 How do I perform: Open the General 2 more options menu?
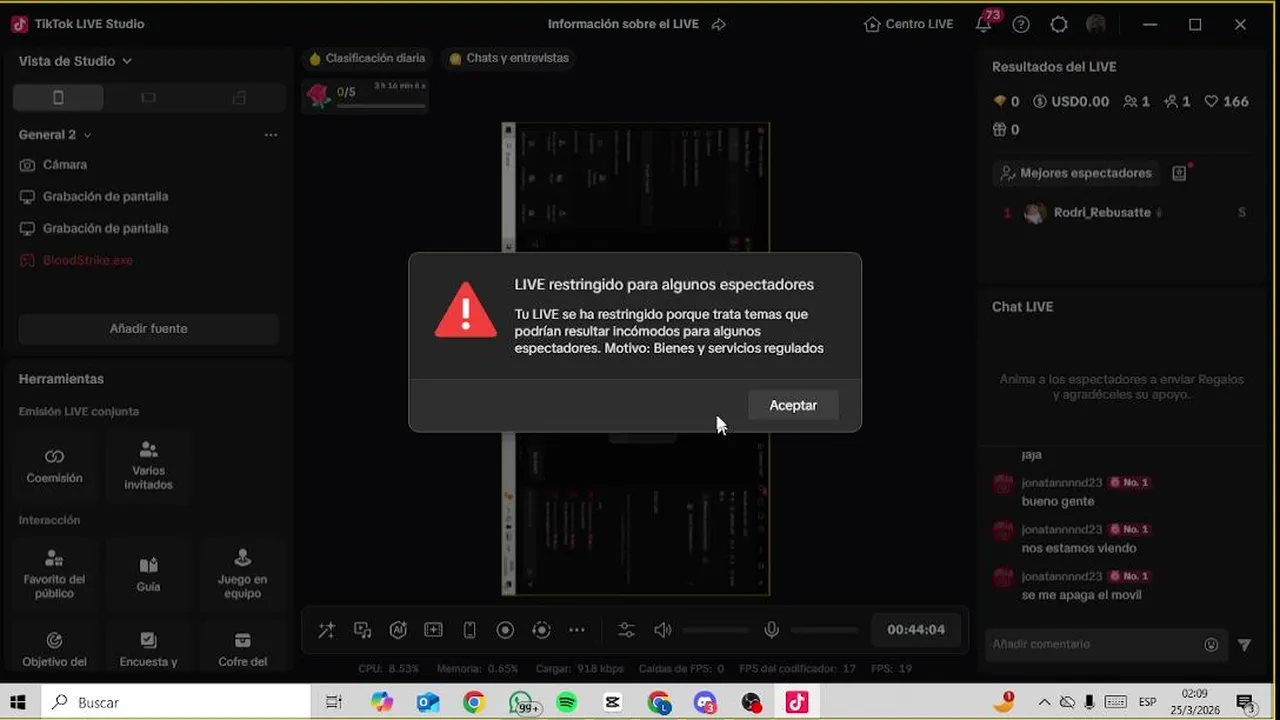pos(271,134)
